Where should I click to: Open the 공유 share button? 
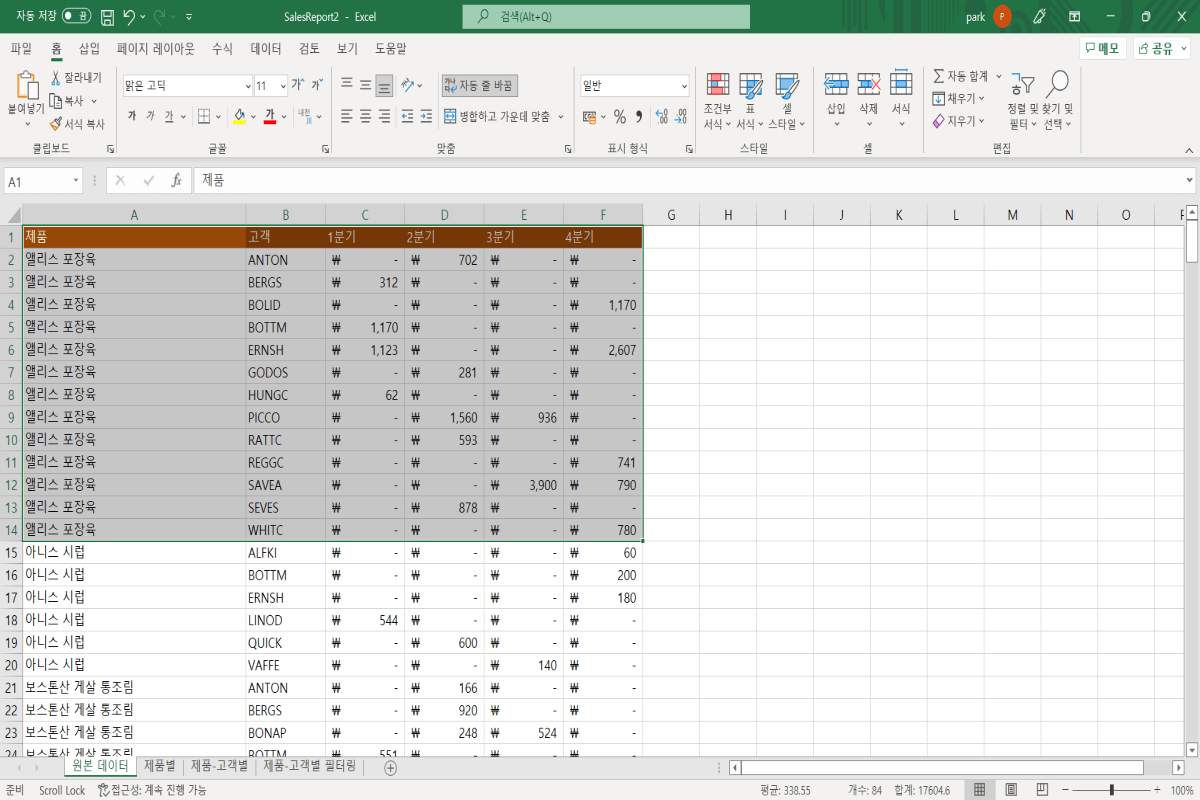[x=1161, y=48]
